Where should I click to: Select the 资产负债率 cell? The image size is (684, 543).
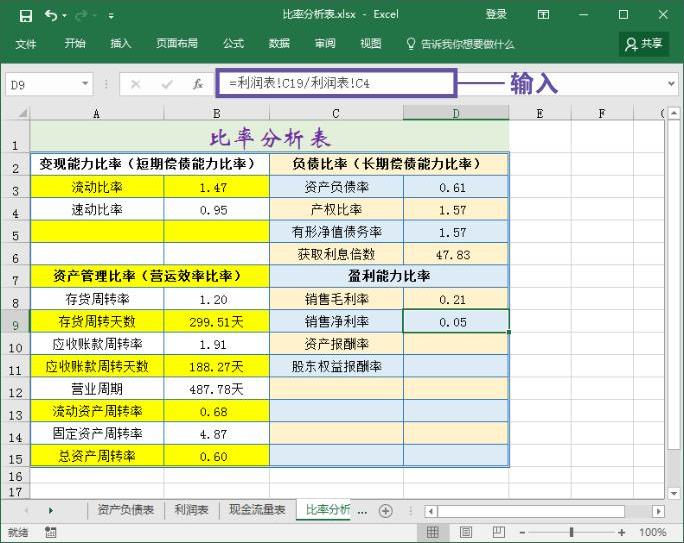pyautogui.click(x=336, y=187)
